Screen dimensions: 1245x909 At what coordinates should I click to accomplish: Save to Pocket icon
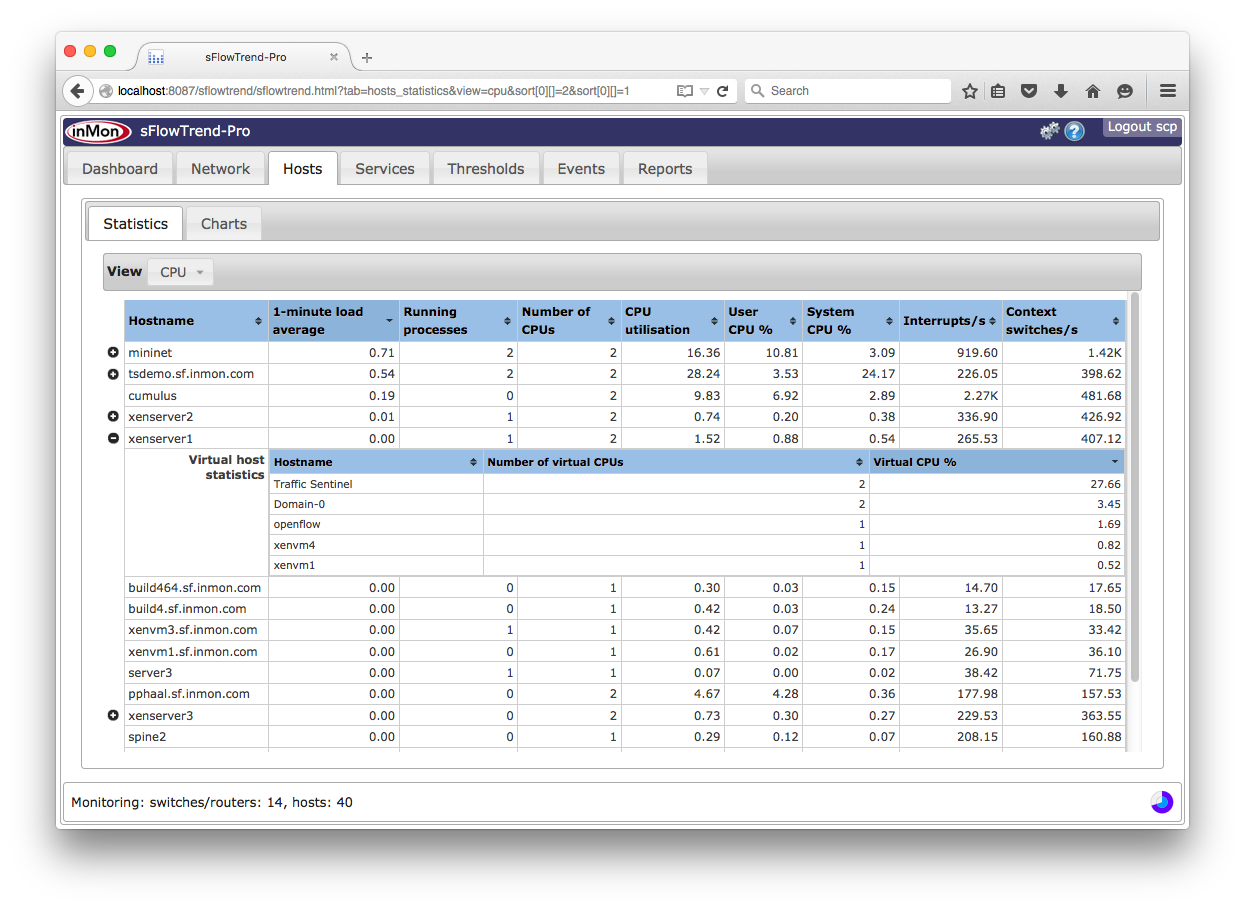pos(1029,91)
